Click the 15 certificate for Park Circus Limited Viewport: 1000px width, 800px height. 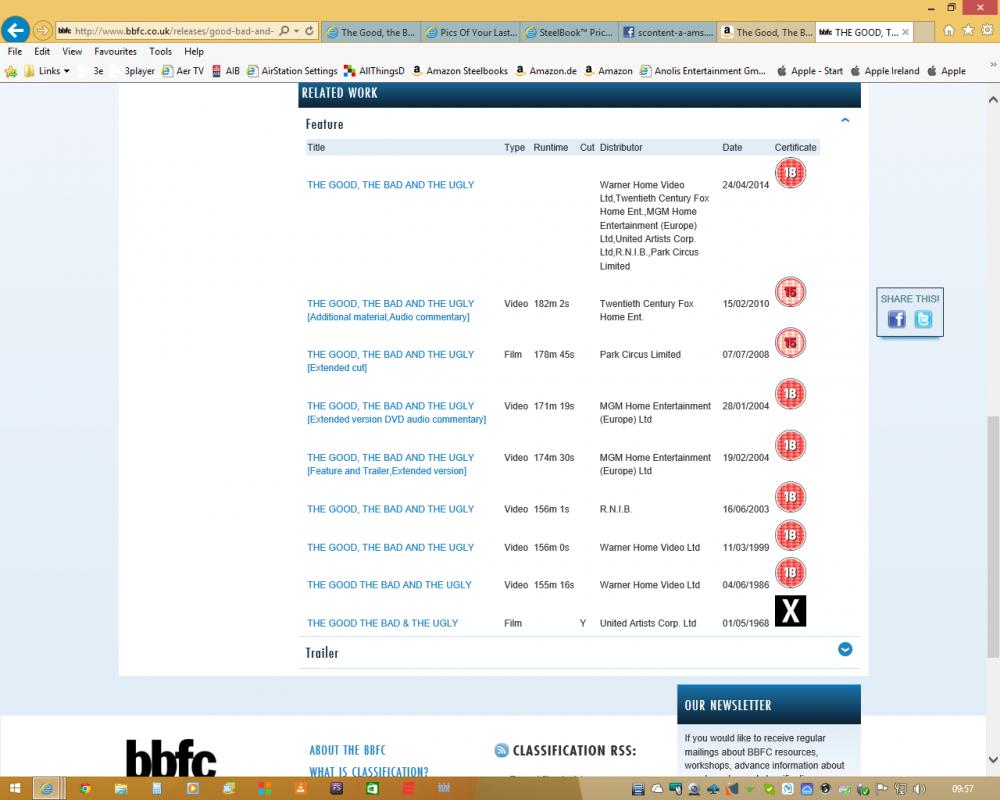pos(790,343)
